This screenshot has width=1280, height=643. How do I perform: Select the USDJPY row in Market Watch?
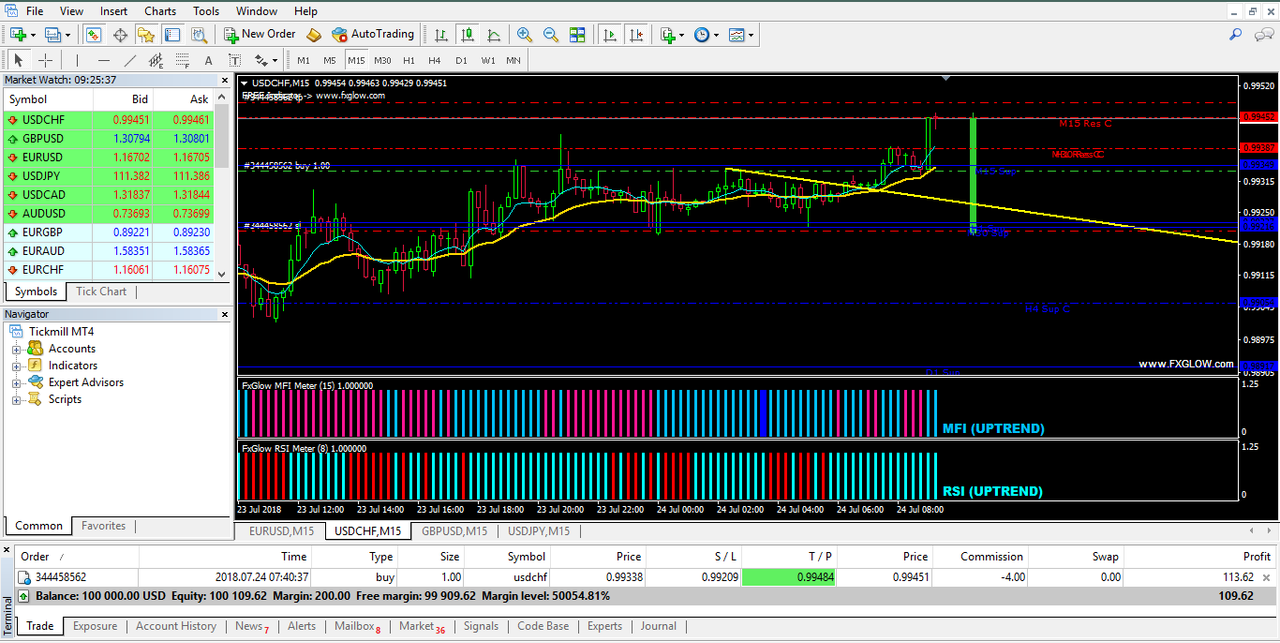click(x=110, y=176)
